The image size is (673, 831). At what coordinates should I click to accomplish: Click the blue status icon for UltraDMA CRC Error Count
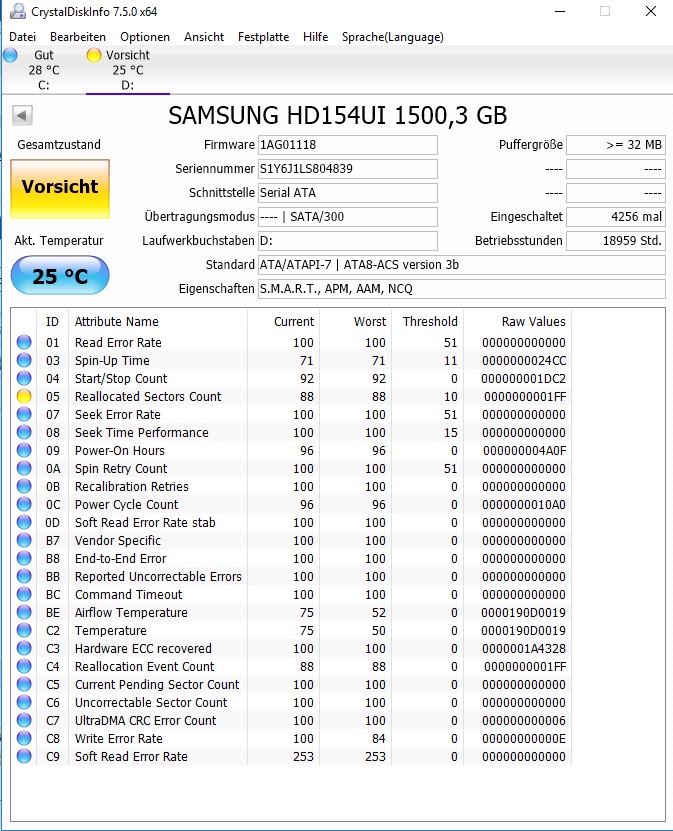point(24,720)
